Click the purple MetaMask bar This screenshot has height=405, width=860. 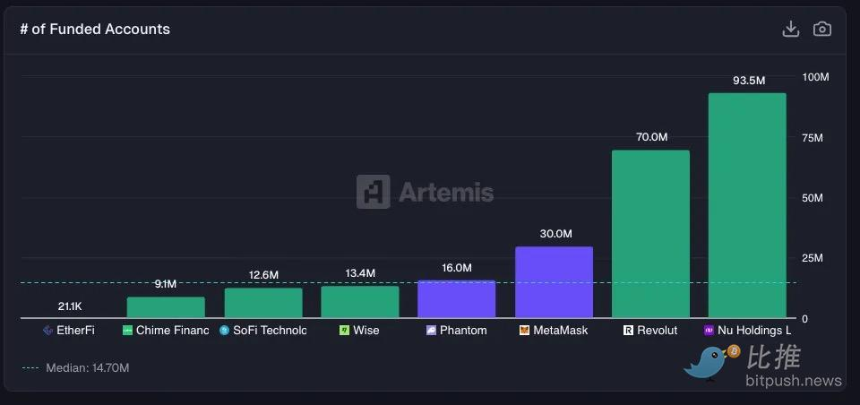tap(554, 282)
